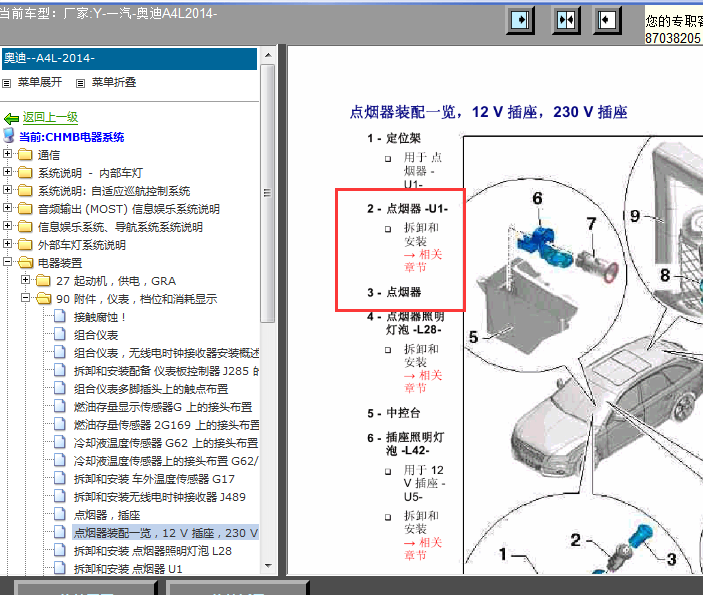Open 接触腐蚀！ tree entry

tap(100, 317)
